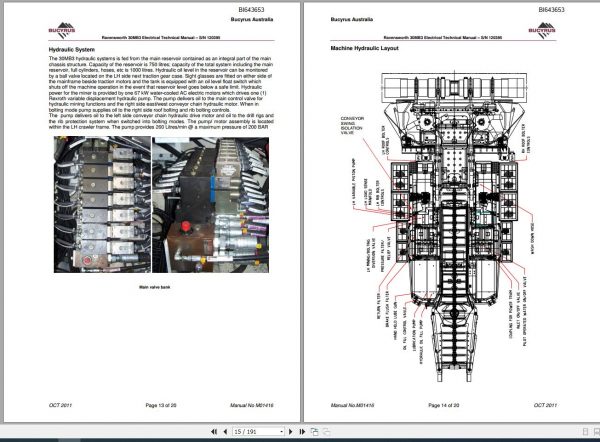Click 'OCT 2011' on the left page footer
Viewport: 600px width, 442px height.
(60, 405)
